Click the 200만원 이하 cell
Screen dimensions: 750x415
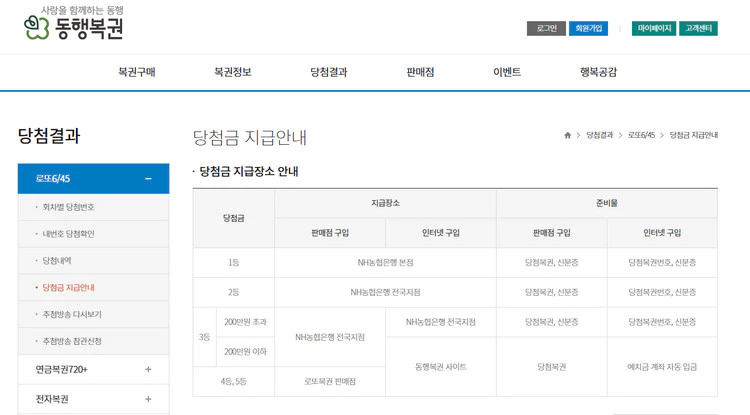click(245, 351)
